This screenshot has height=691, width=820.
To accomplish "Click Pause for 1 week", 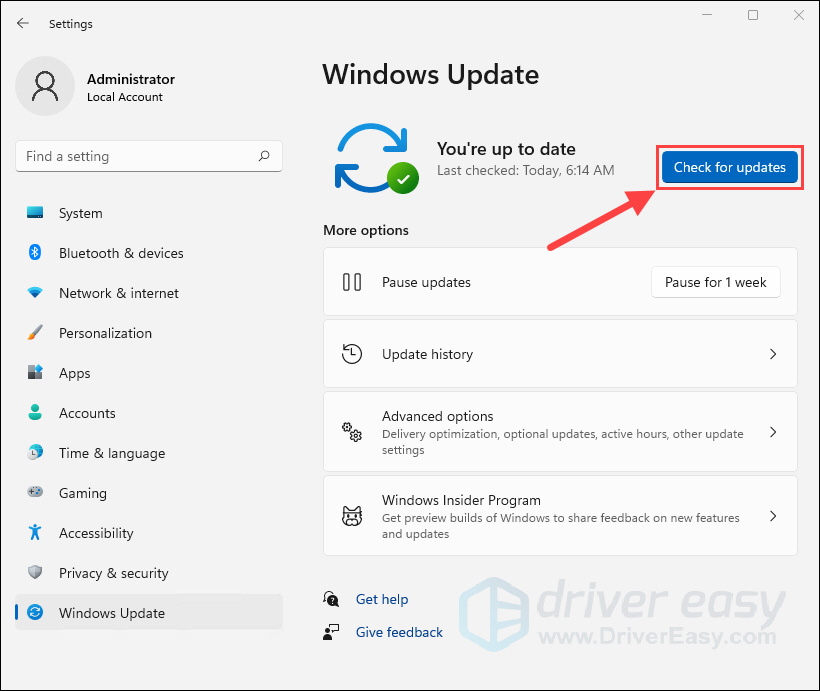I will coord(715,282).
